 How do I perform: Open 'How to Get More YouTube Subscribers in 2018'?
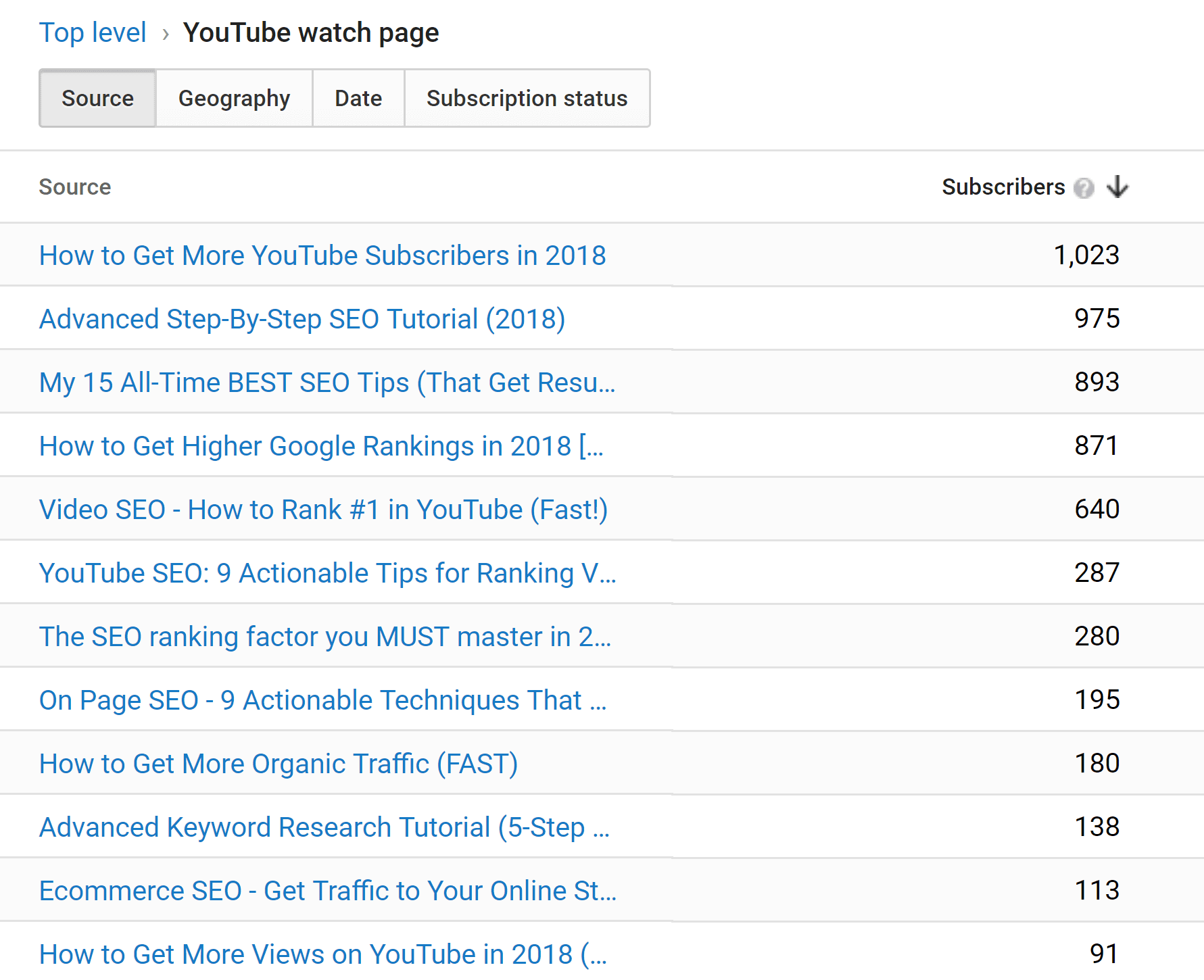point(322,255)
